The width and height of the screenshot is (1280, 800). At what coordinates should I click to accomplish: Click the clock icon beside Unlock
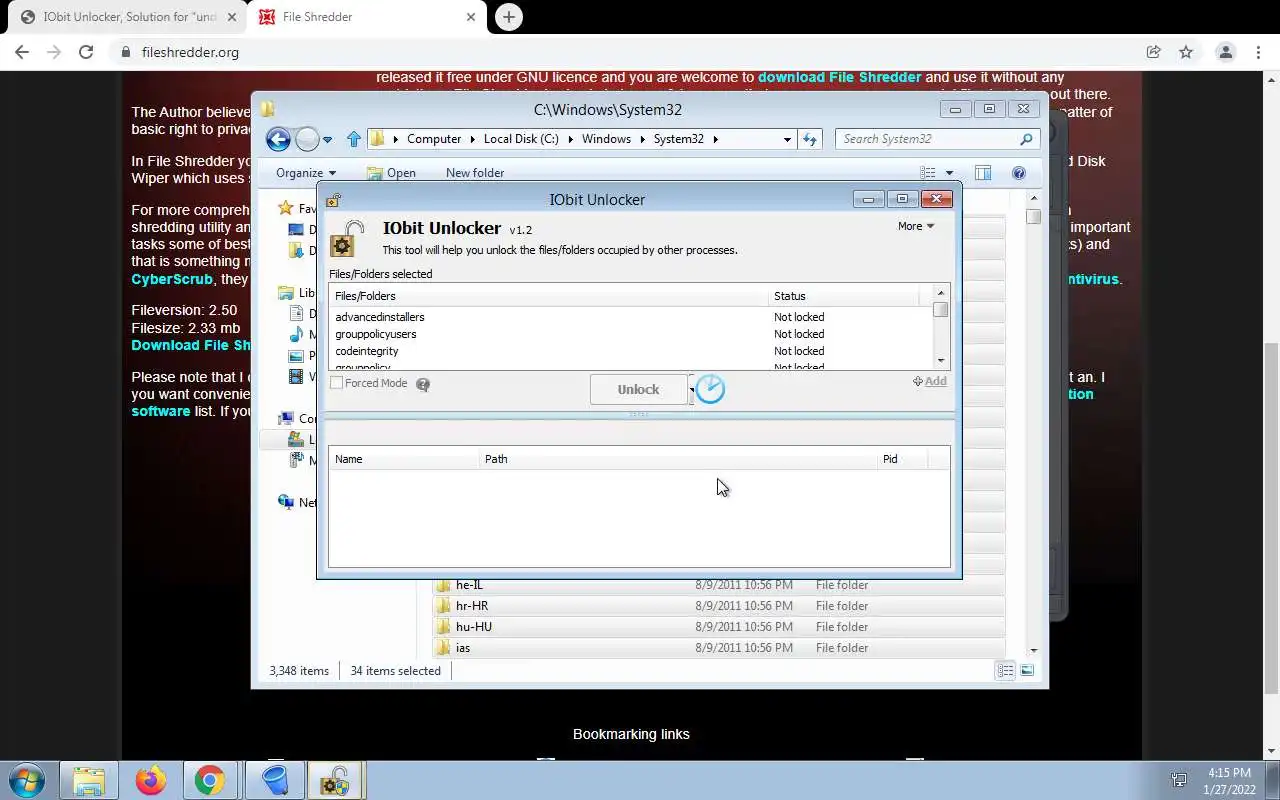pos(710,389)
